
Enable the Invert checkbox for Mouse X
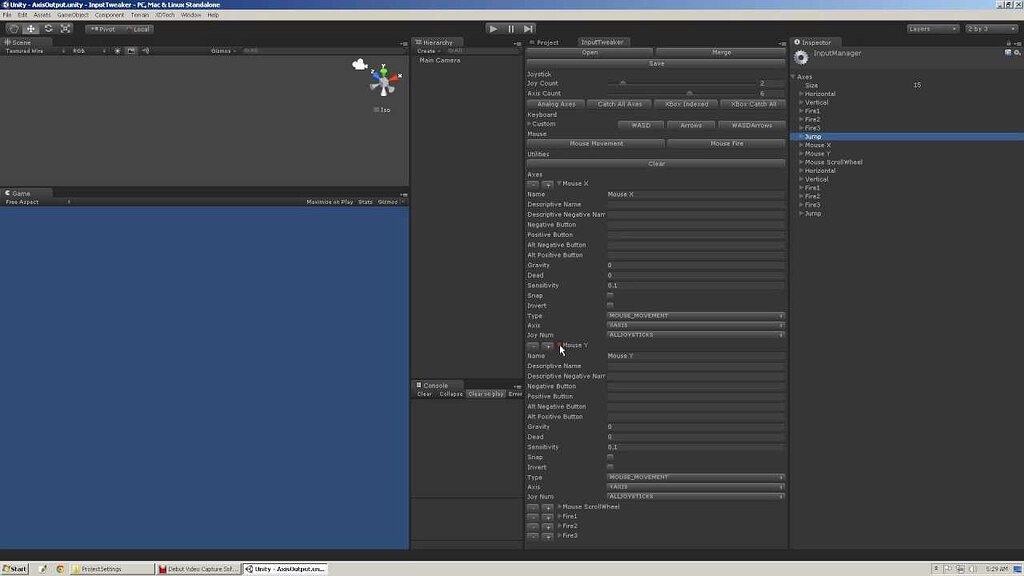610,305
